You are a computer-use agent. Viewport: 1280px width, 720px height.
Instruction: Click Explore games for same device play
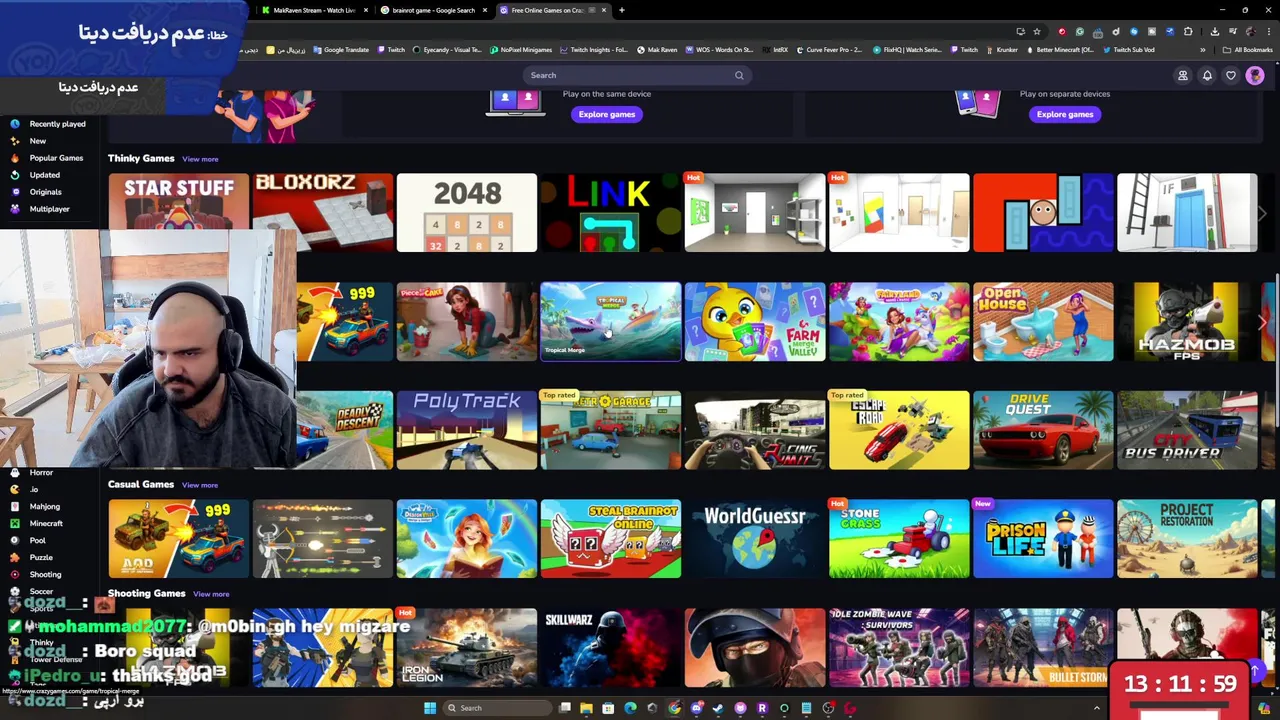pos(607,114)
